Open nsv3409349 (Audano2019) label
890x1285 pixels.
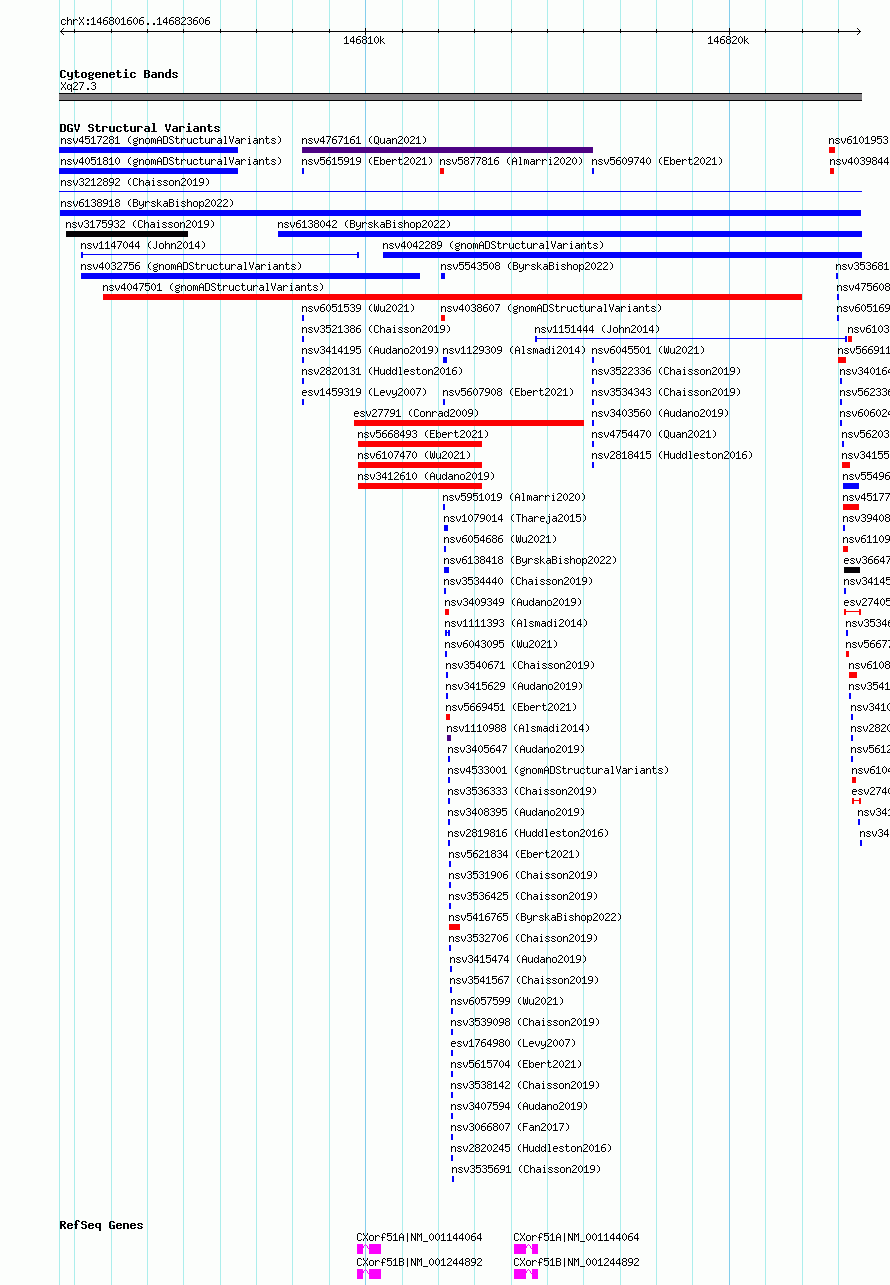click(514, 602)
